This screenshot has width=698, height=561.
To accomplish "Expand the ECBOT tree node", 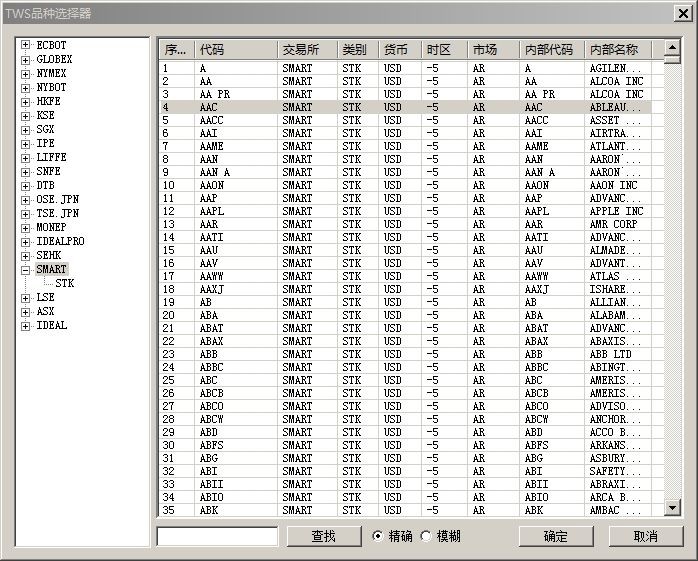I will tap(26, 46).
